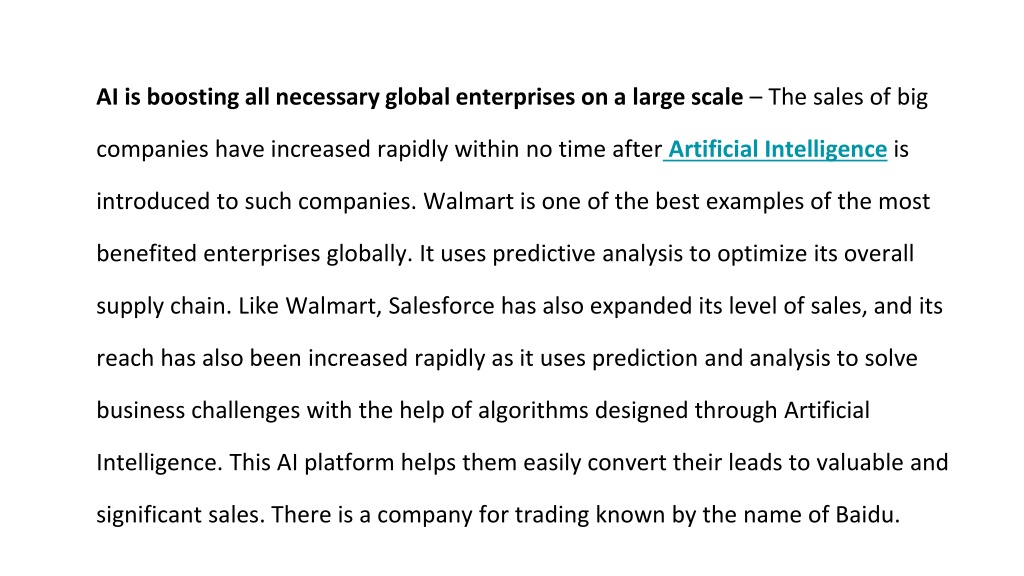Viewport: 1024px width, 576px height.
Task: Click the word trading
Action: pos(552,515)
